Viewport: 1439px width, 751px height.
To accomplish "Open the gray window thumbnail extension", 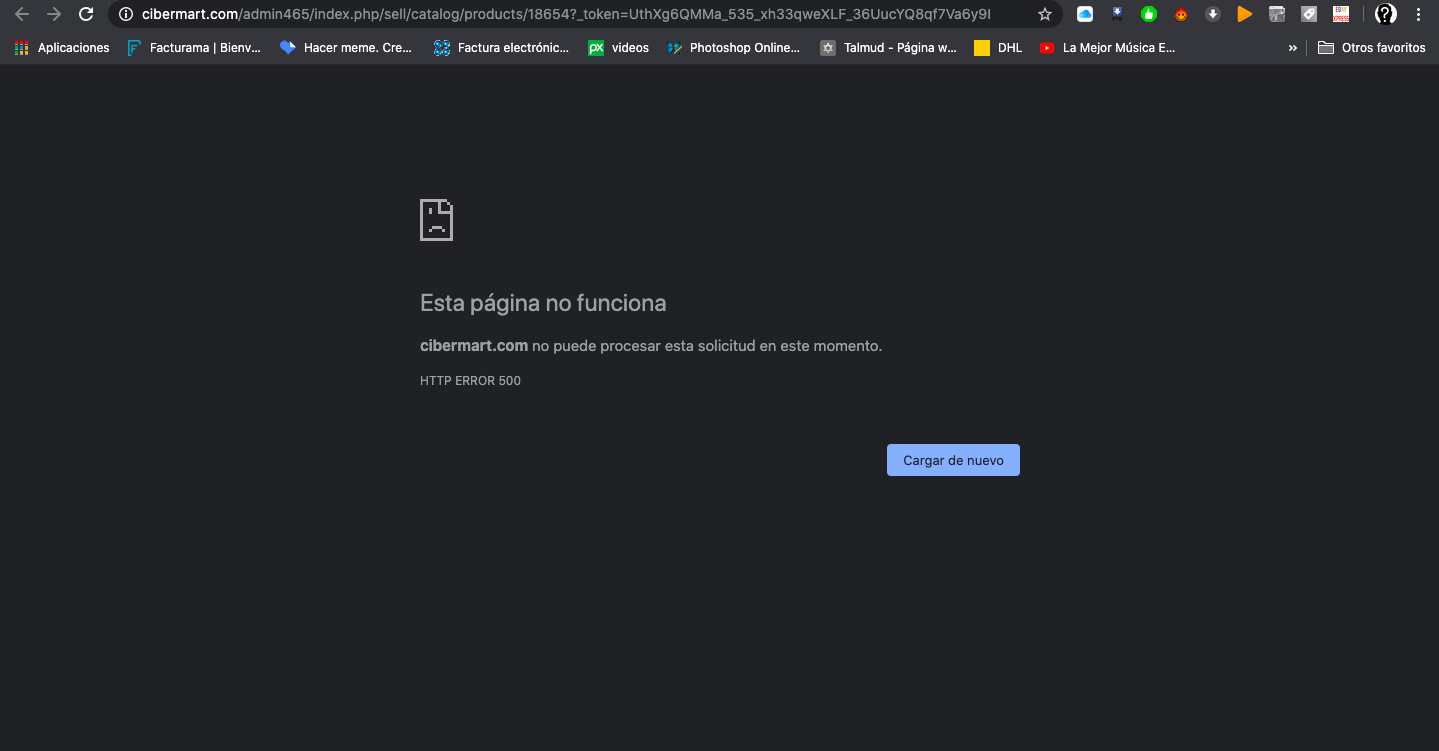I will (1276, 14).
